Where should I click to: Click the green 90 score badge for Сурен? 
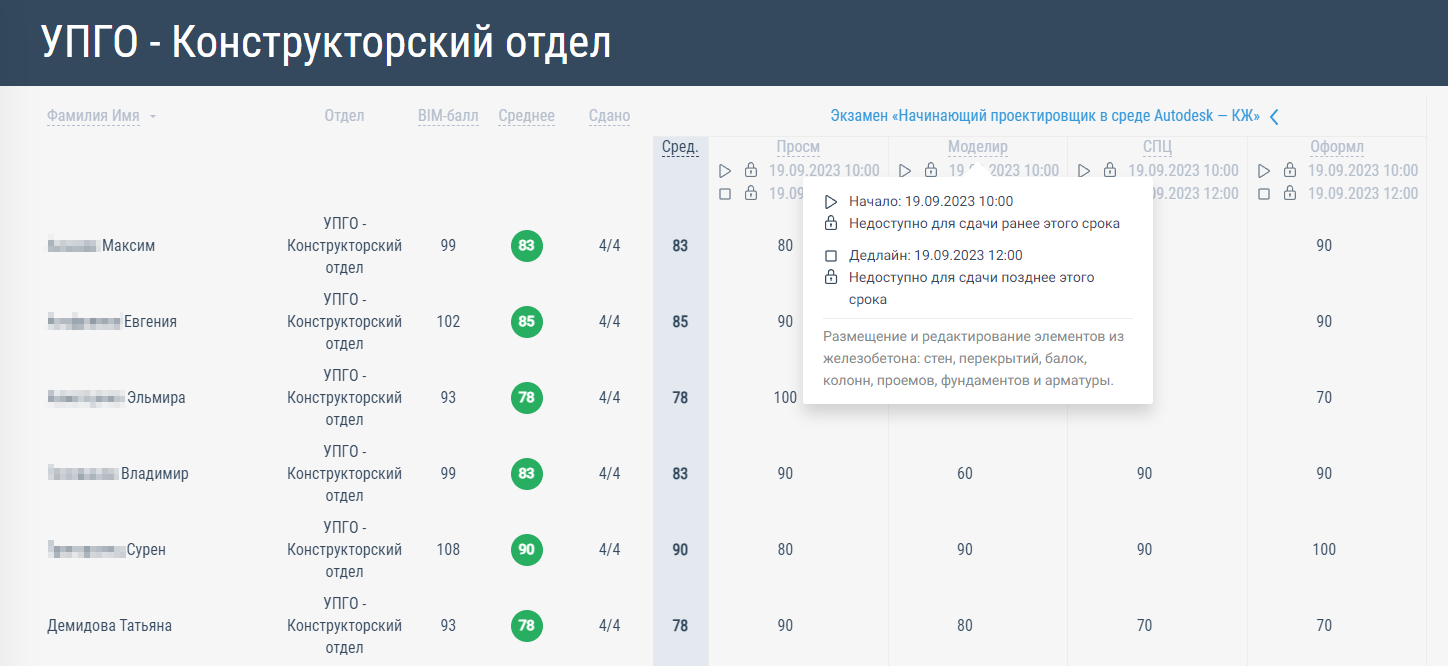click(526, 550)
